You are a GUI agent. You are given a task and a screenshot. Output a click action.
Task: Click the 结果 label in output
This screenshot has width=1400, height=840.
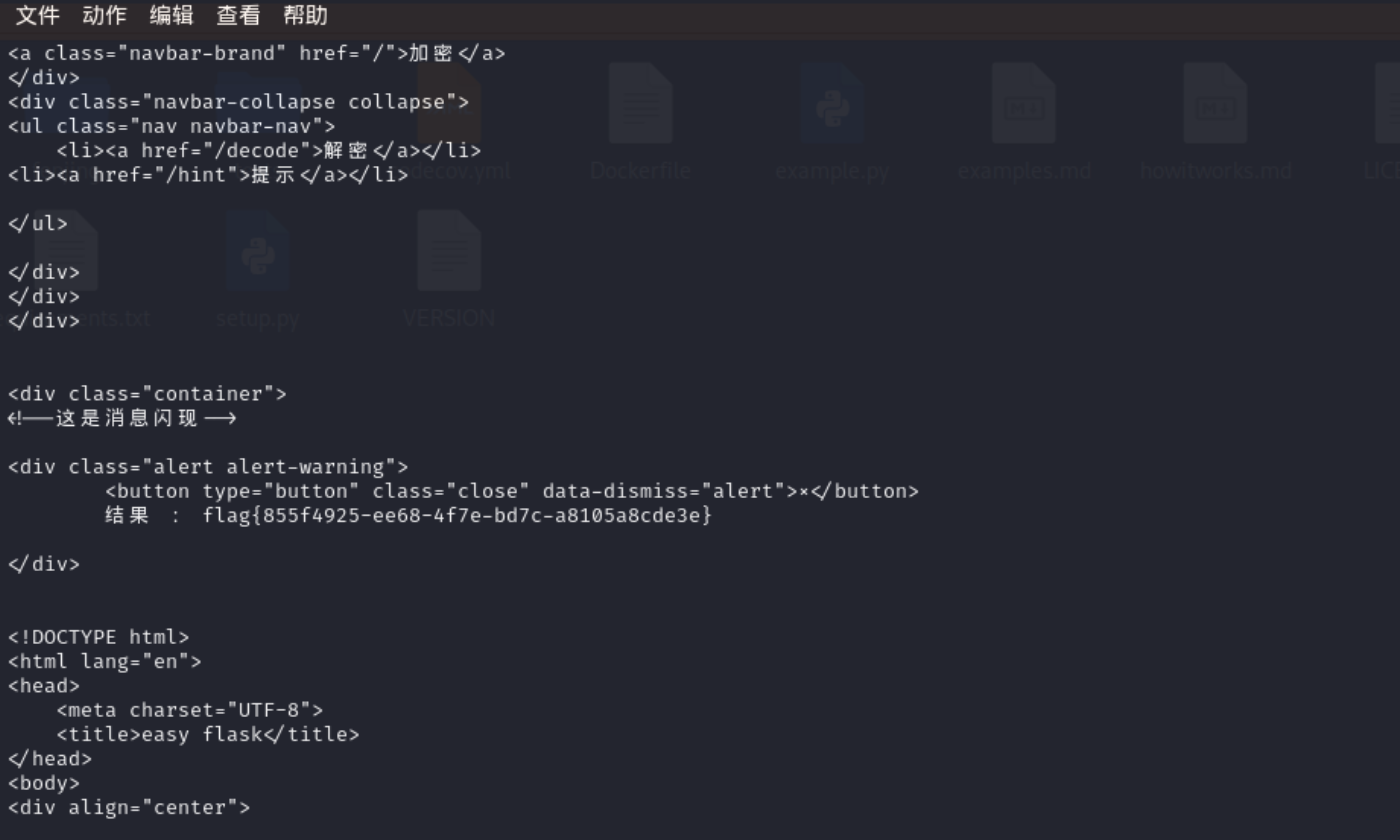(x=127, y=515)
